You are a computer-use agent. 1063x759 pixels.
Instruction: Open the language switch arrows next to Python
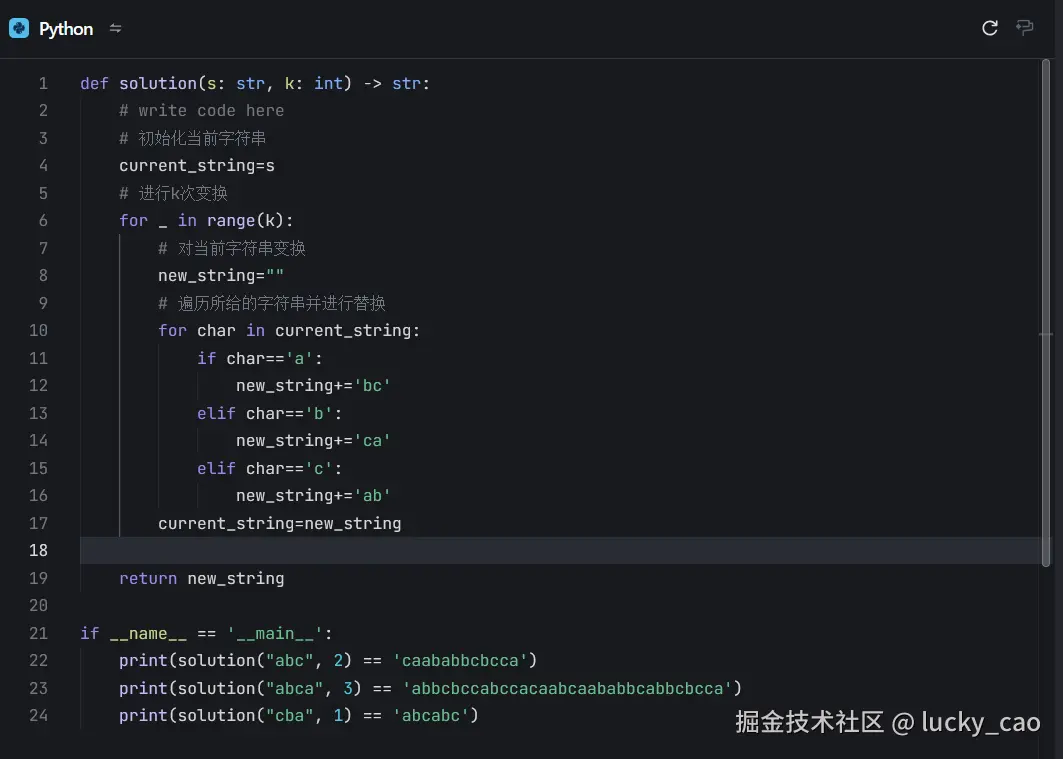click(115, 28)
